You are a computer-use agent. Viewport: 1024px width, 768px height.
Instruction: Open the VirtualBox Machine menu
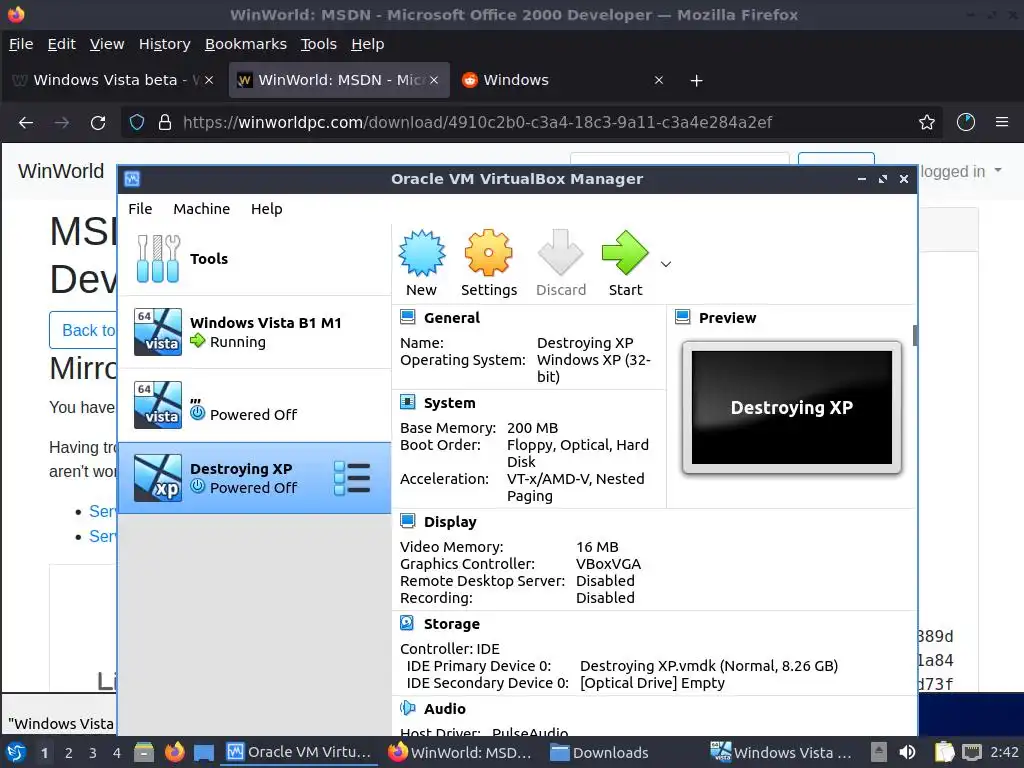[201, 209]
